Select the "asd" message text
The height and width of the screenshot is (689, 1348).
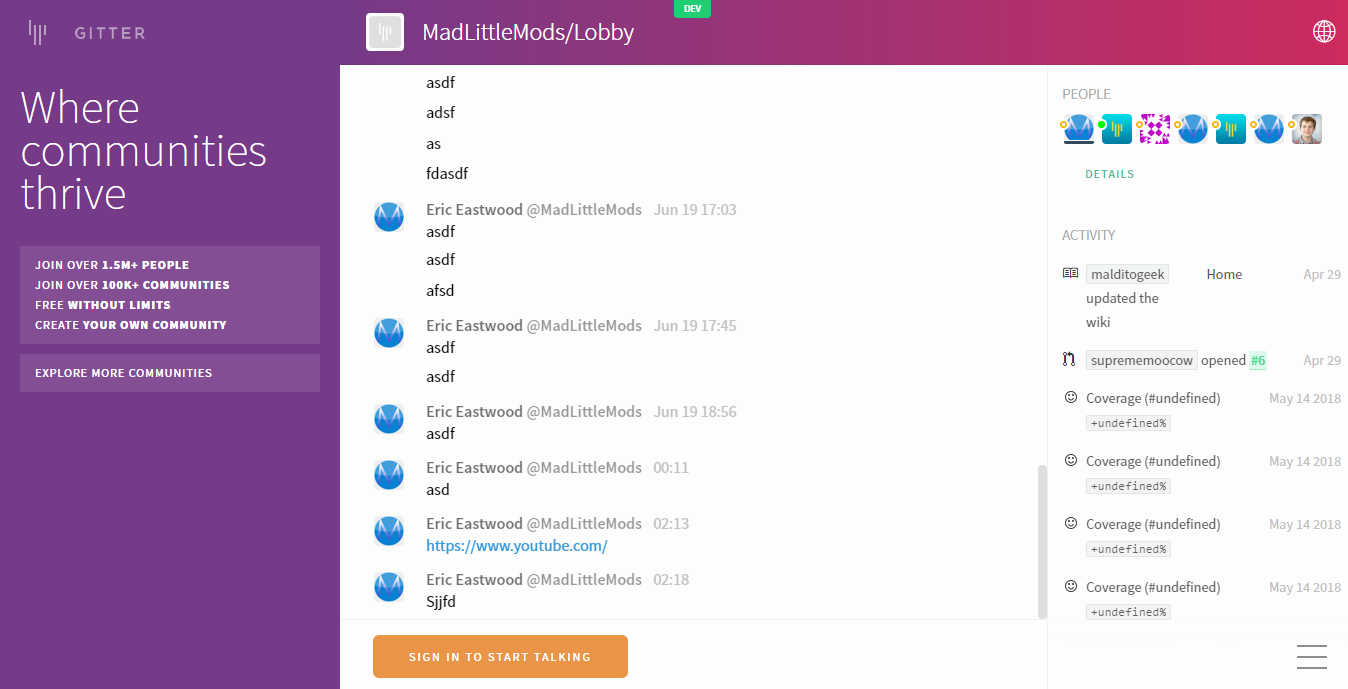[x=438, y=490]
